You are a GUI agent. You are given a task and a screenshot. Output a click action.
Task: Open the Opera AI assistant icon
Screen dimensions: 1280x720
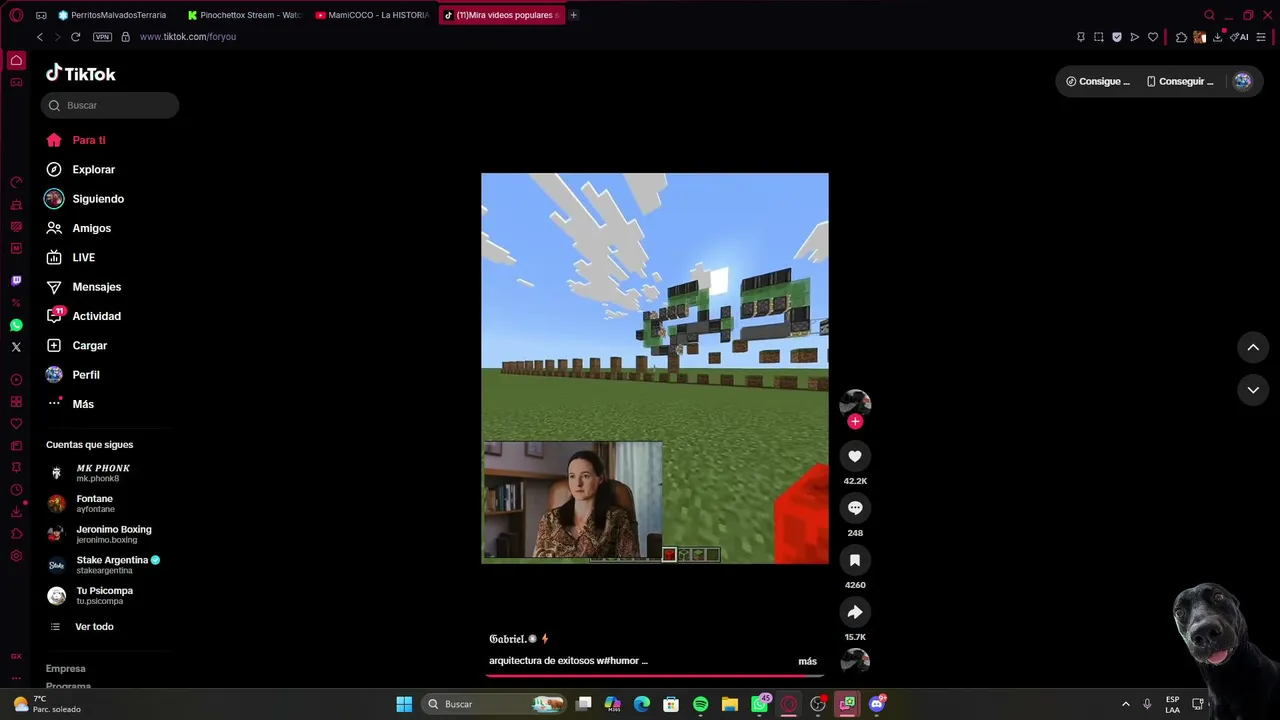(x=1239, y=37)
